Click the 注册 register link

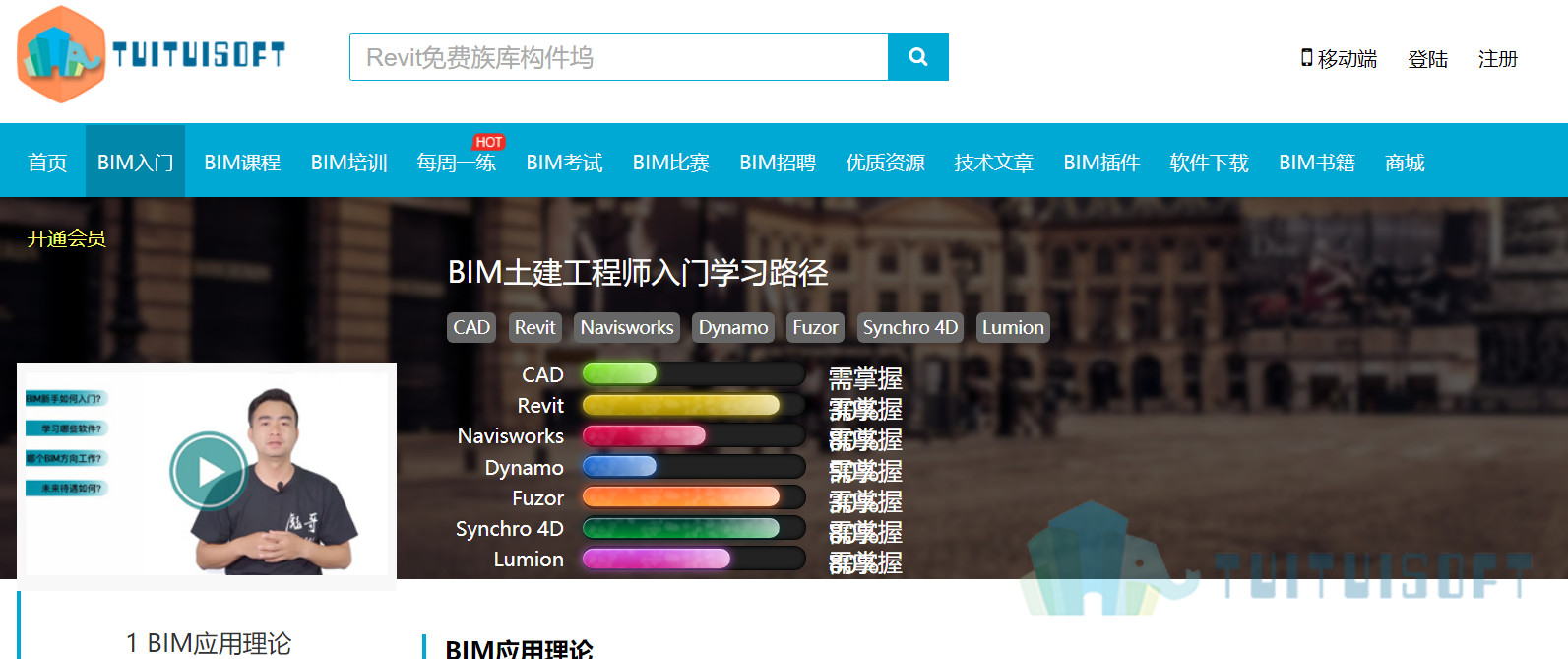(x=1498, y=59)
